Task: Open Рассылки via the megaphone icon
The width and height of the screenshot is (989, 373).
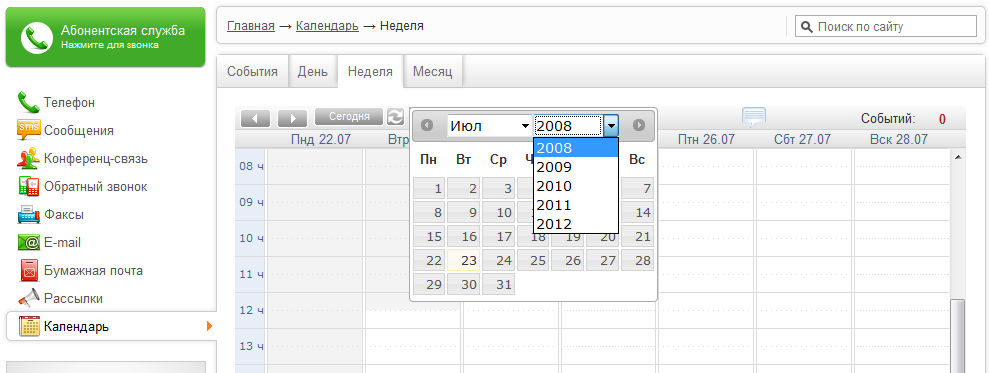Action: [28, 298]
